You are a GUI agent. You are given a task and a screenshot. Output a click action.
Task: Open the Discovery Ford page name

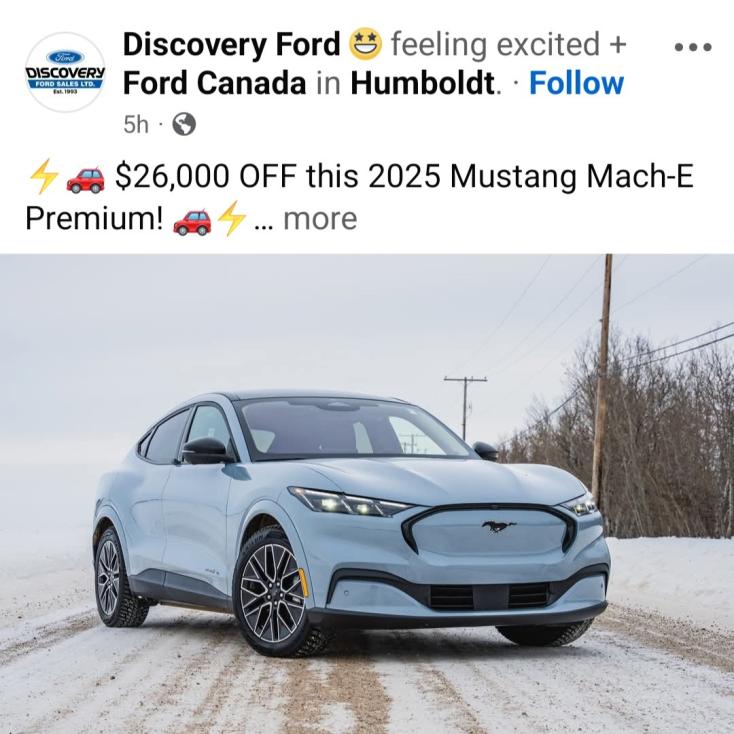click(x=232, y=44)
